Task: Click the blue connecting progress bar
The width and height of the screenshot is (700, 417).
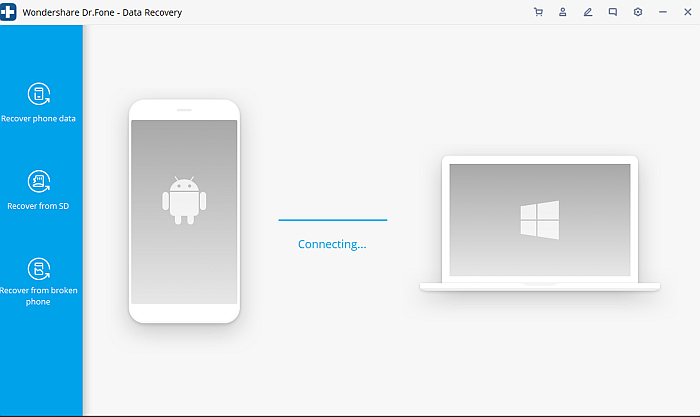Action: click(x=333, y=220)
